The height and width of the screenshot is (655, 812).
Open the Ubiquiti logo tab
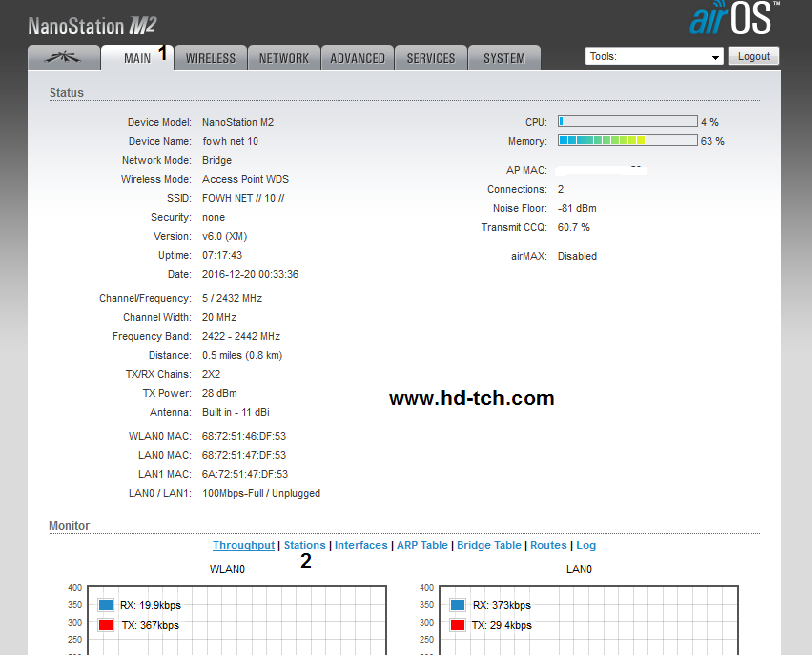pyautogui.click(x=64, y=58)
